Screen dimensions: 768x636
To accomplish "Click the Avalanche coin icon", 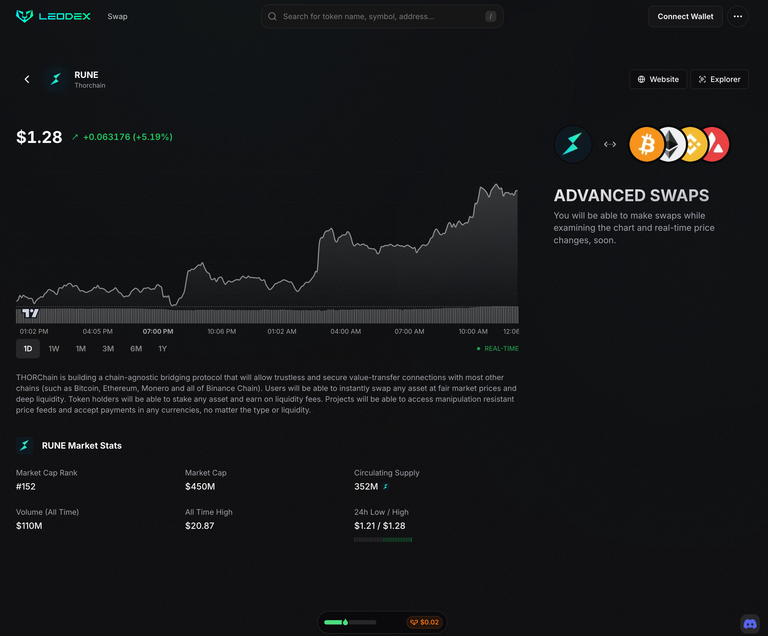I will pos(717,144).
